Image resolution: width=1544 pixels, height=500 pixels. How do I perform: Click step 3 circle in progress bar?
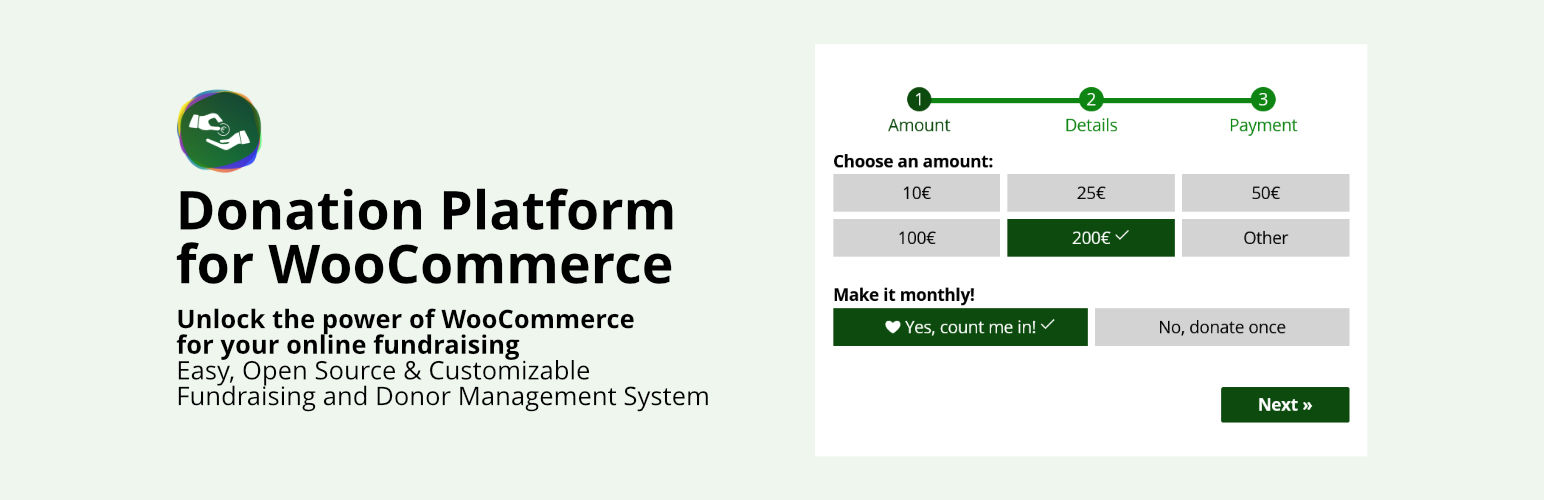[x=1263, y=99]
